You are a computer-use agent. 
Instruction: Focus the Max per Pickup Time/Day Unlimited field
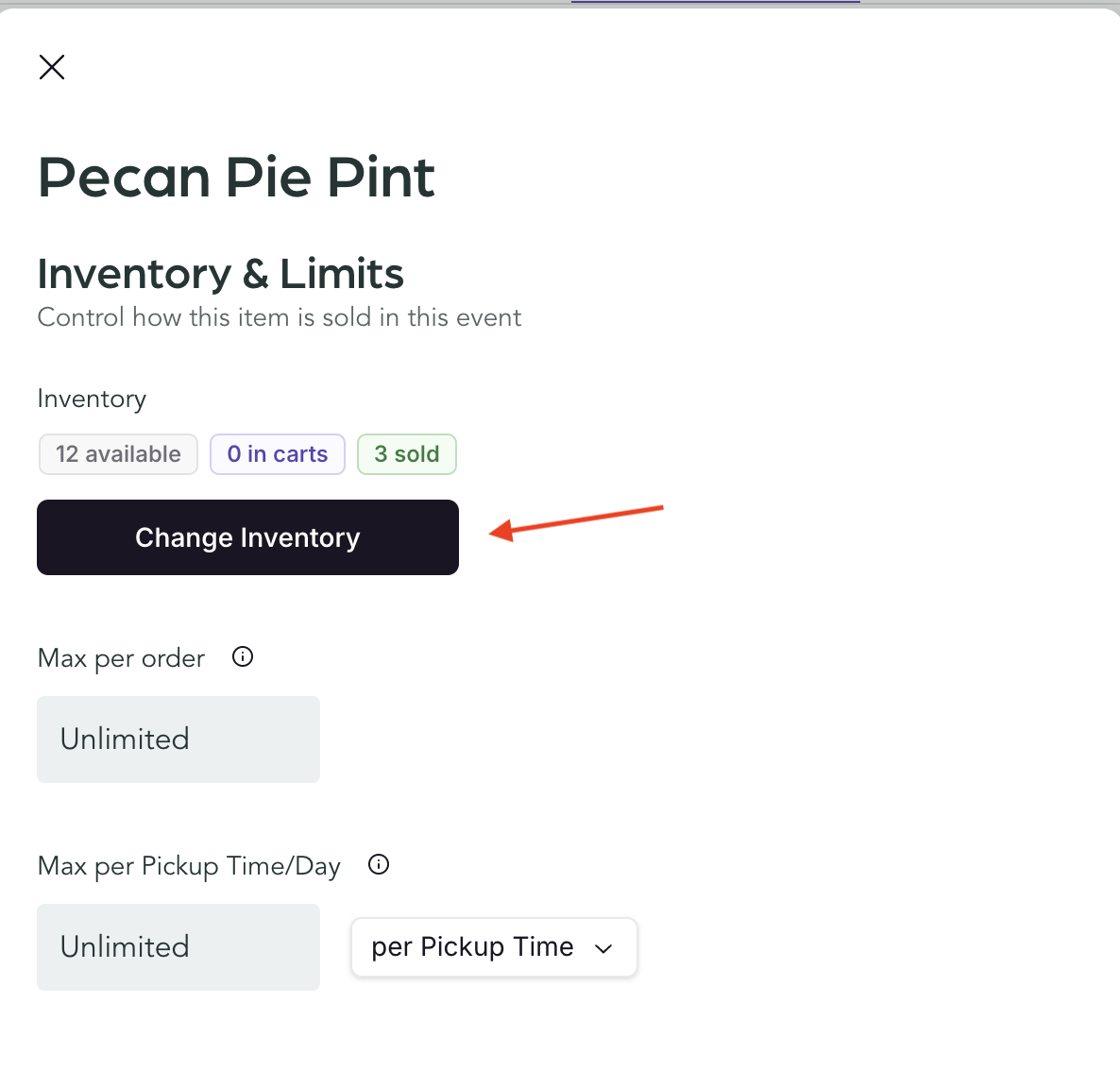(x=178, y=947)
